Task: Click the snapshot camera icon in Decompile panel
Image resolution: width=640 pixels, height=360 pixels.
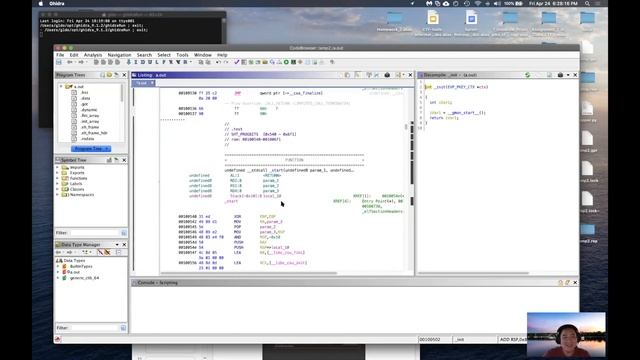Action: [x=560, y=75]
